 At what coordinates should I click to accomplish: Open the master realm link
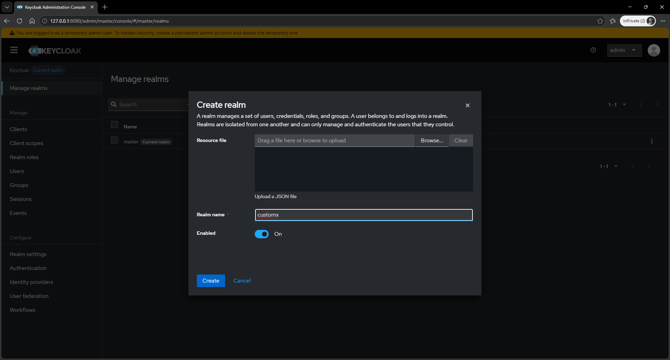click(x=131, y=142)
